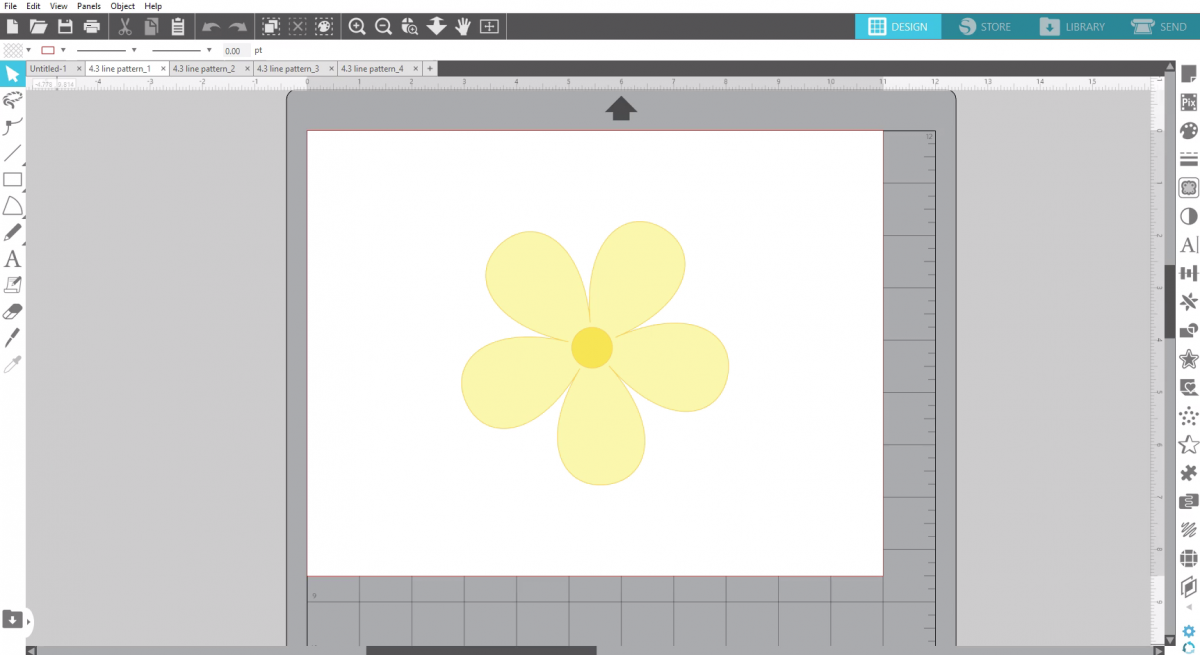Copy the selection with the copy icon
The height and width of the screenshot is (655, 1200).
[x=151, y=27]
